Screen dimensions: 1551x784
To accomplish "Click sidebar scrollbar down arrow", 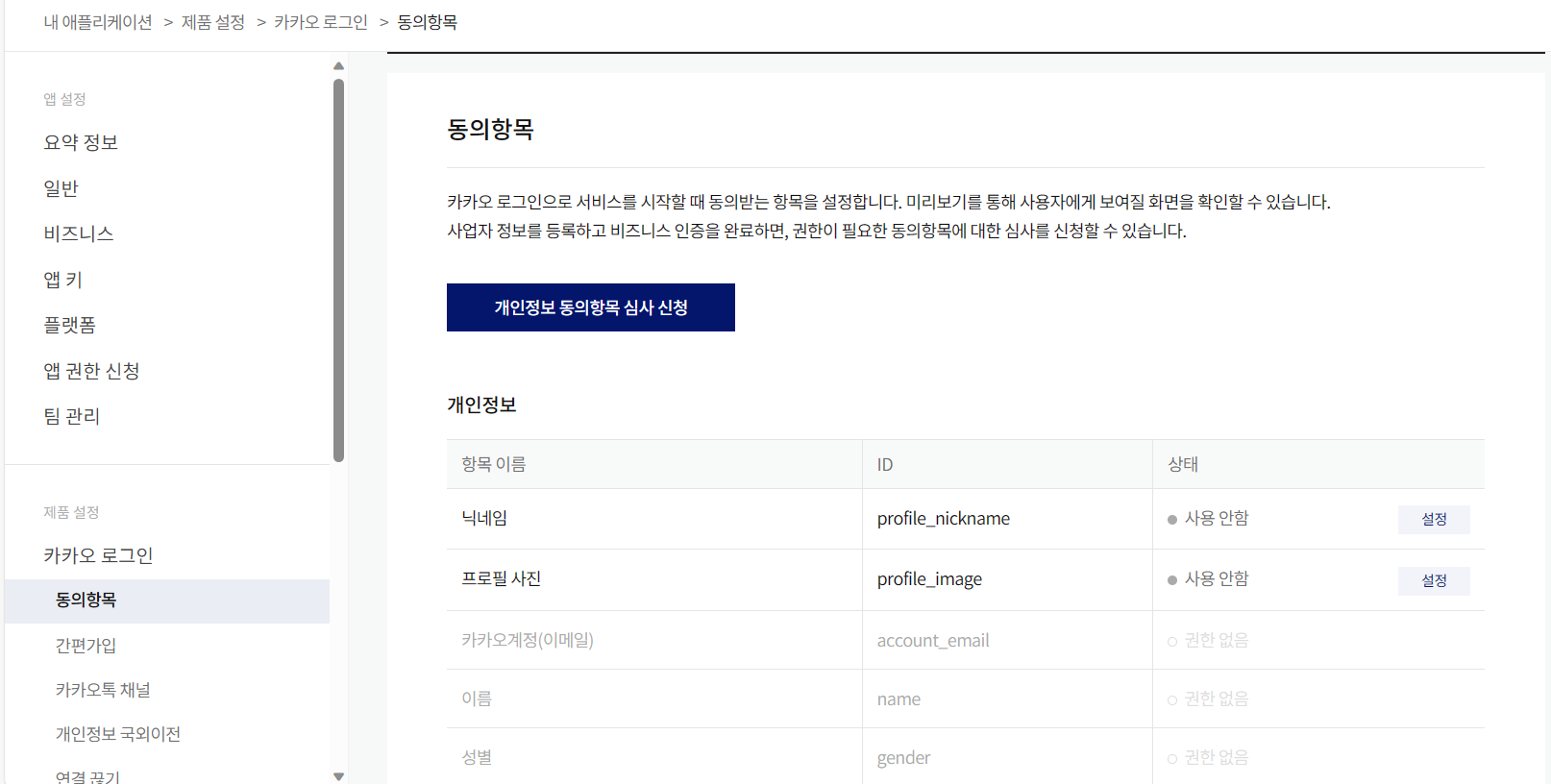I will click(338, 776).
